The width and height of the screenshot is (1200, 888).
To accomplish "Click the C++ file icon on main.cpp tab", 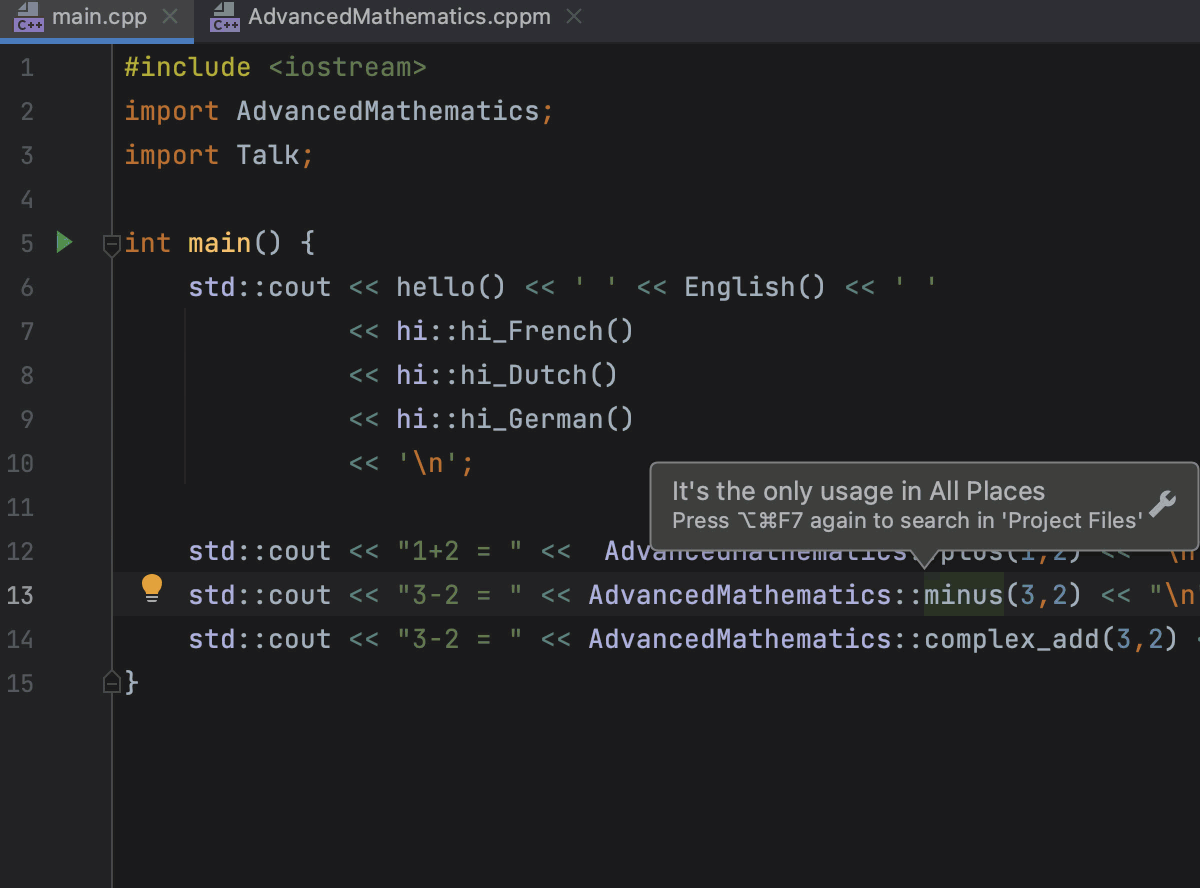I will click(x=29, y=17).
